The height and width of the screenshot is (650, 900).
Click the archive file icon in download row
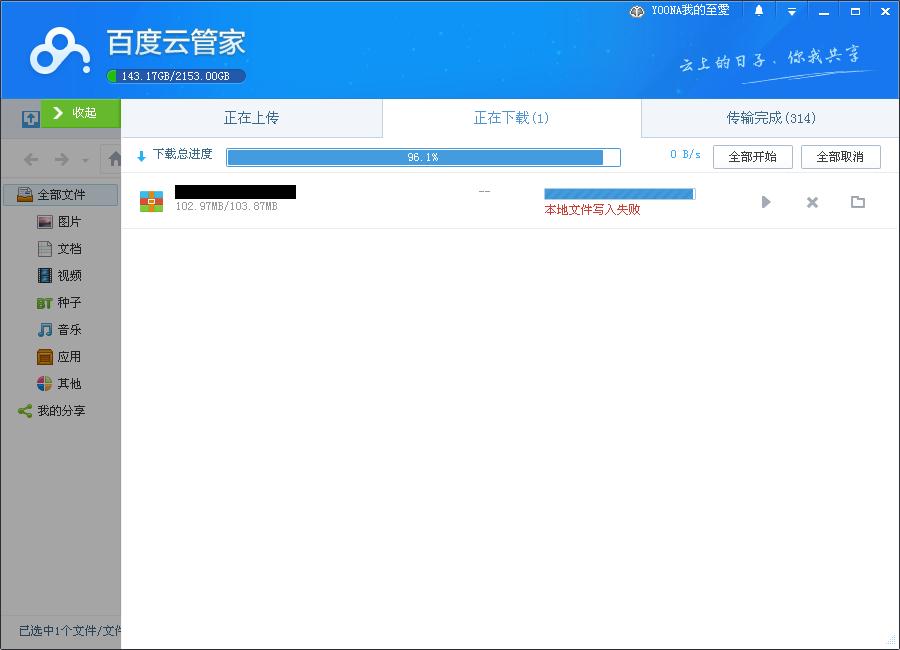click(152, 202)
